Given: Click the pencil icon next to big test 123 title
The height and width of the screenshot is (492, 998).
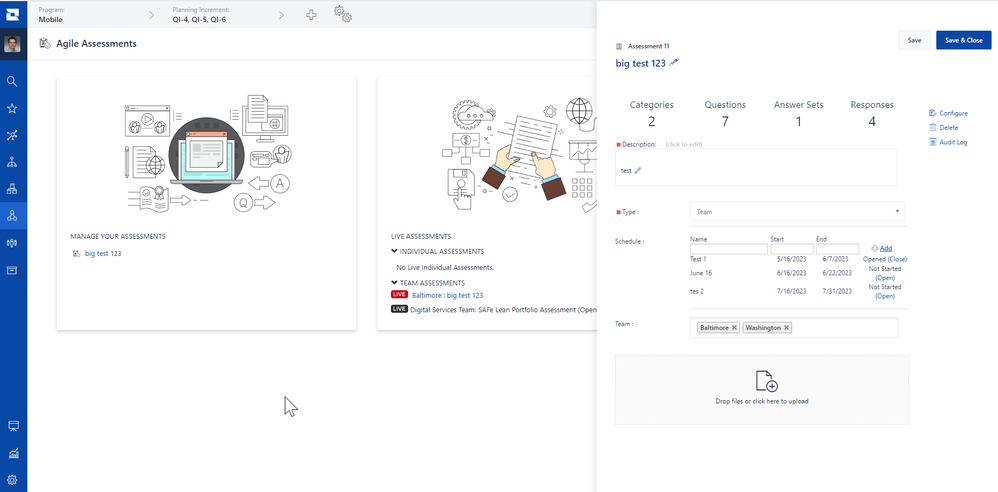Looking at the screenshot, I should coord(674,62).
